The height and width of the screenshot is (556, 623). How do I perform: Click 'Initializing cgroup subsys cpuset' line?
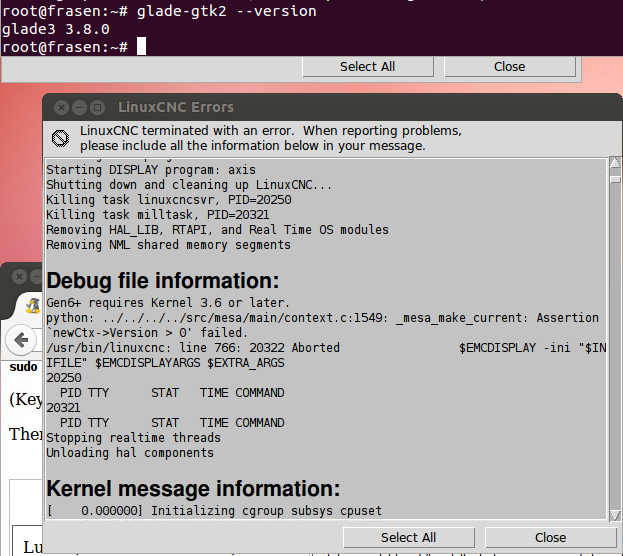pos(215,511)
